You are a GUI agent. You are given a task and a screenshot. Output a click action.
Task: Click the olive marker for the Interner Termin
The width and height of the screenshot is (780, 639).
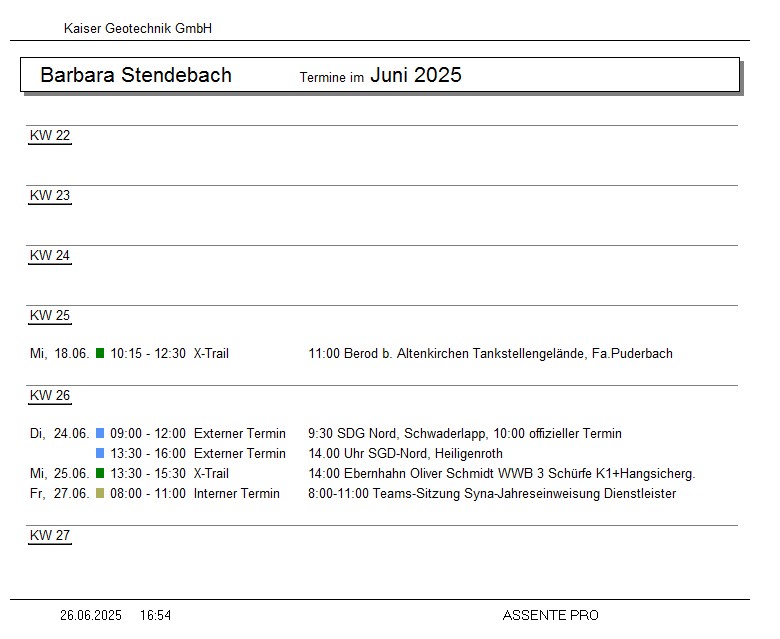pos(100,493)
